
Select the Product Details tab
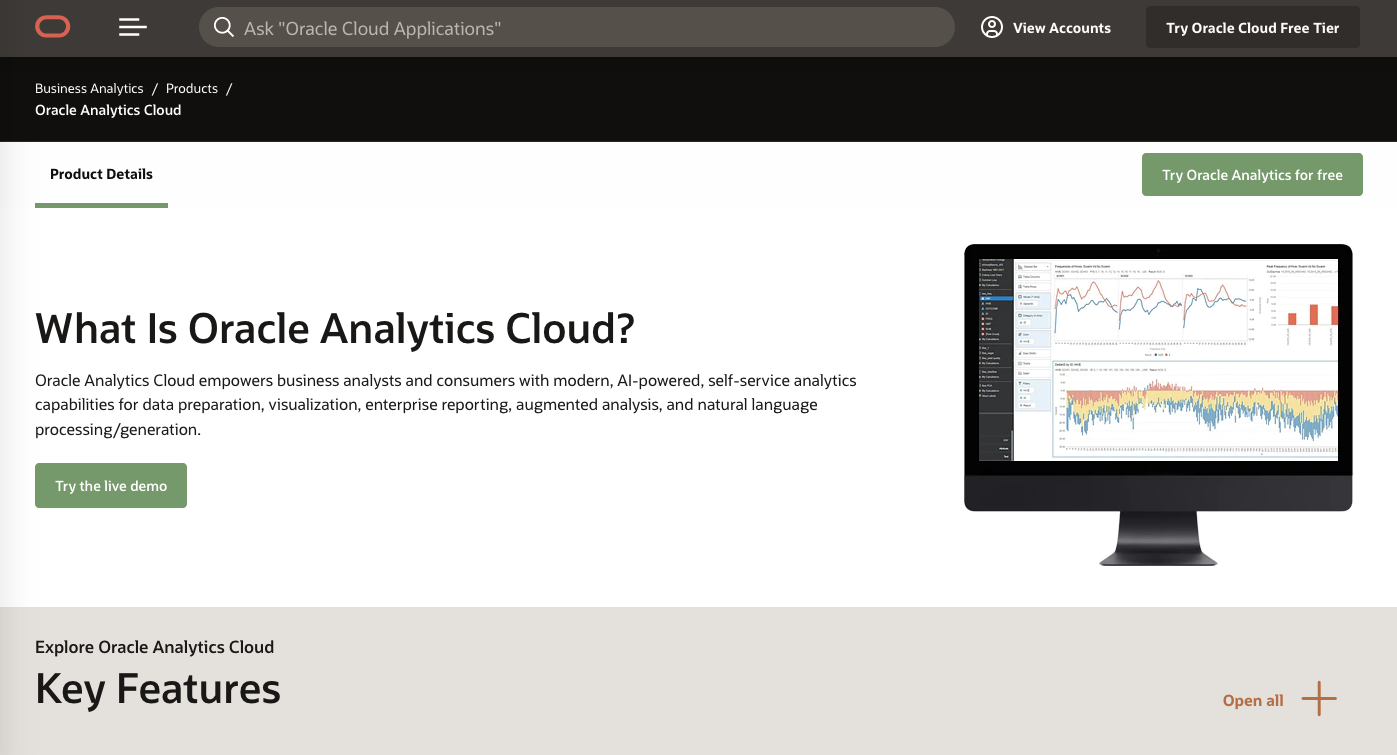point(101,175)
